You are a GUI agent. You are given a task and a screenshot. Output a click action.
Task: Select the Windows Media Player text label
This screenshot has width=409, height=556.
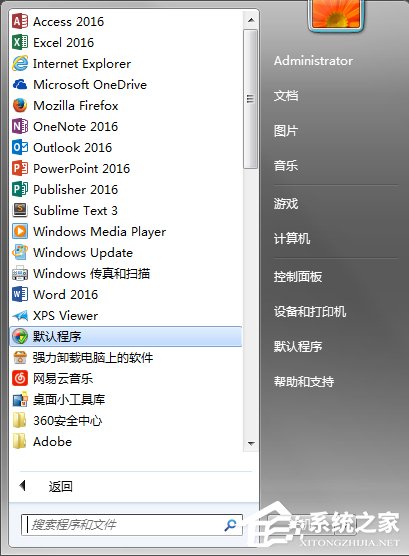coord(99,232)
